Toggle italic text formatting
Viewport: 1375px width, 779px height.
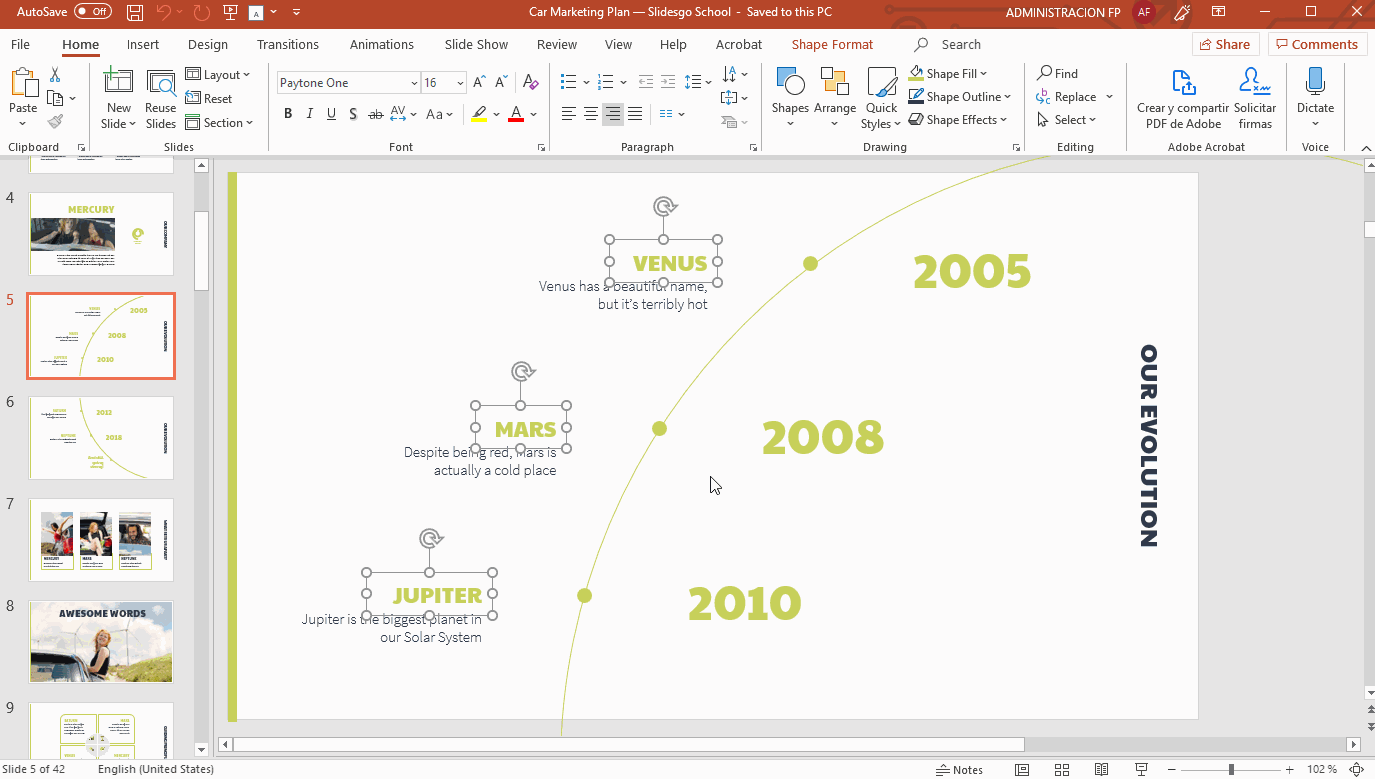pyautogui.click(x=310, y=114)
